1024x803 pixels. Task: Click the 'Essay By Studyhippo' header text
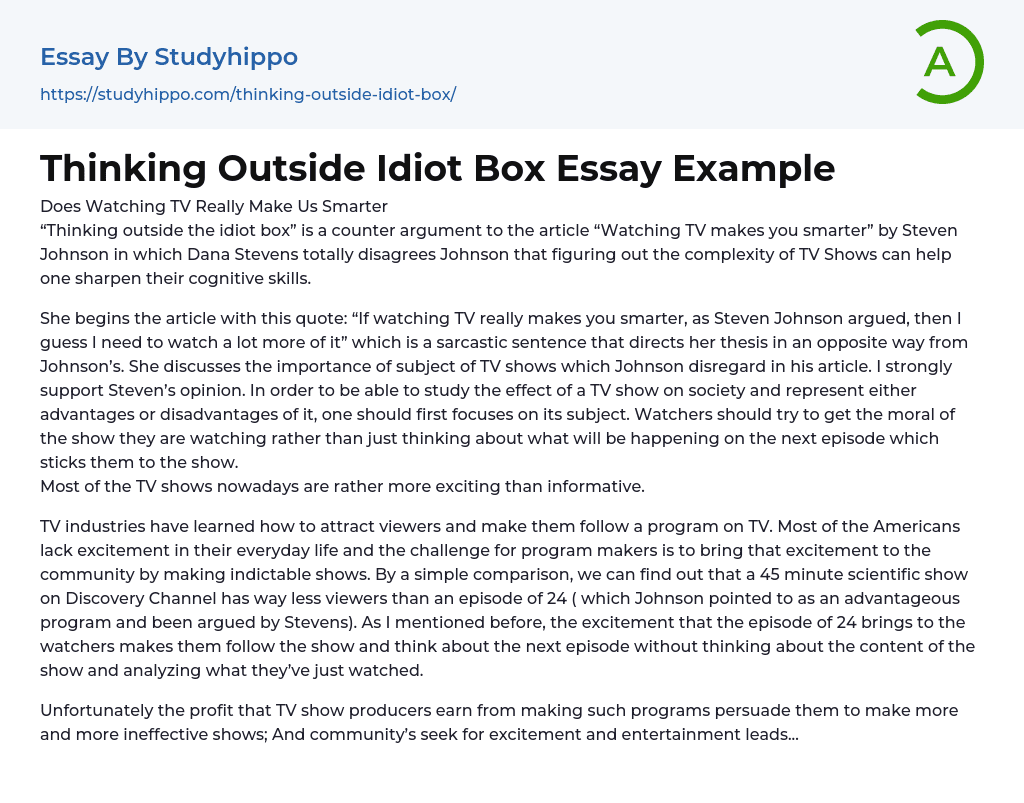click(x=169, y=57)
